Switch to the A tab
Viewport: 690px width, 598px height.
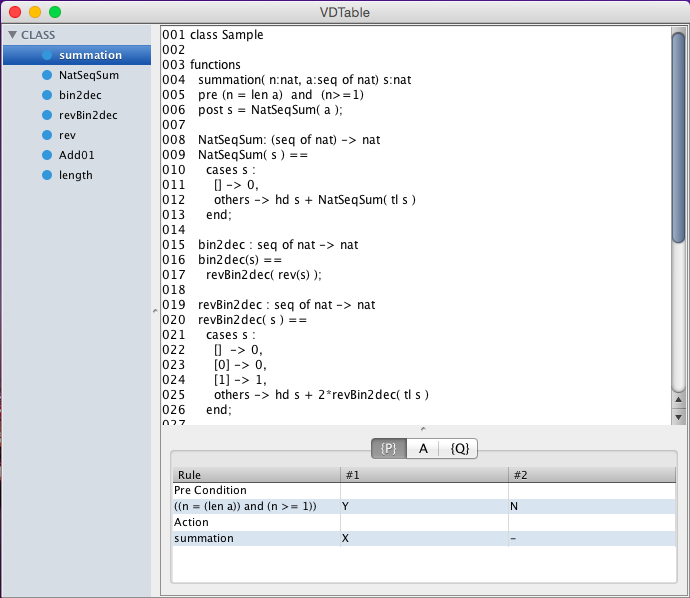[423, 448]
